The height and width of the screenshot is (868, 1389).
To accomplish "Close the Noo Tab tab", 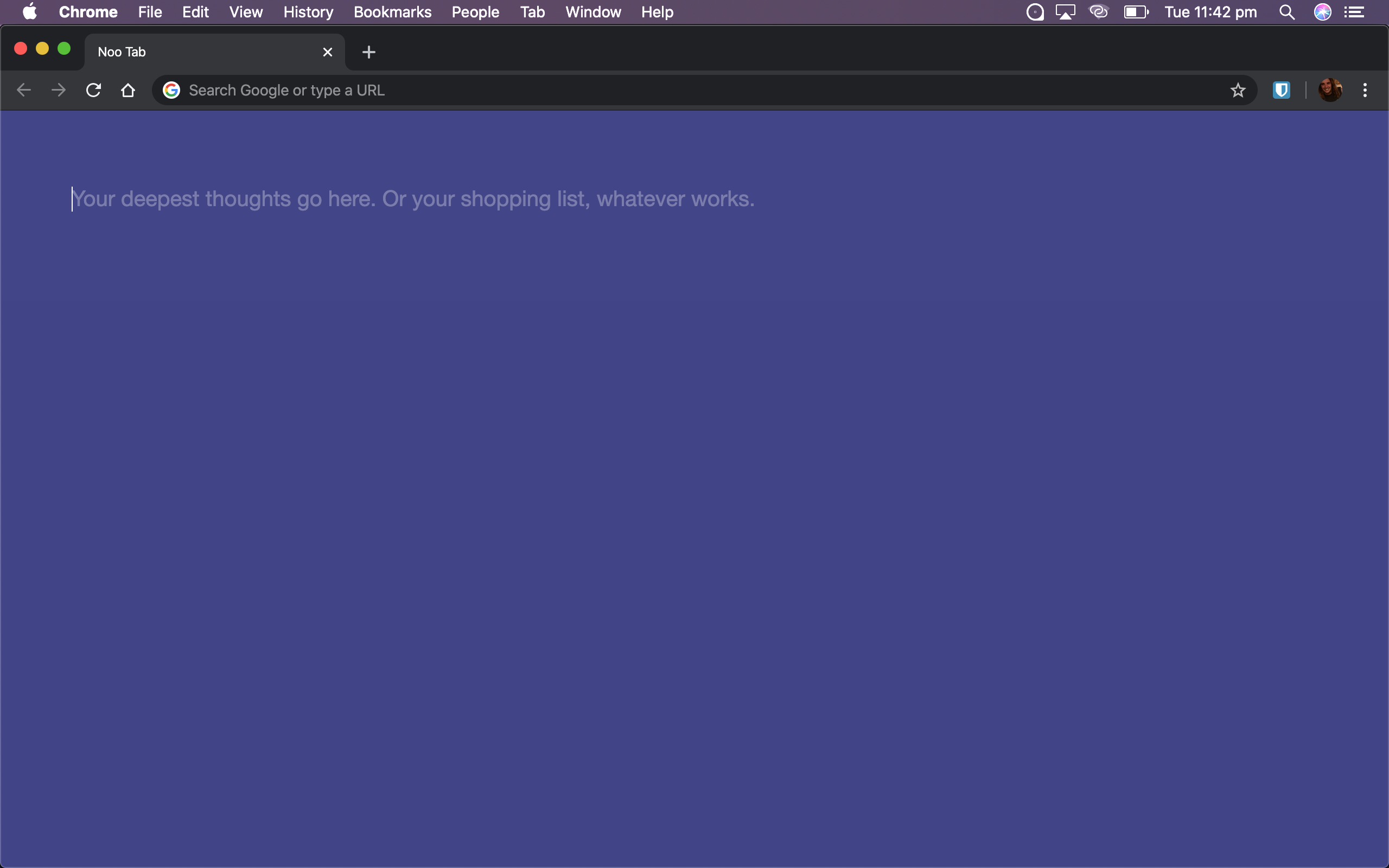I will click(x=328, y=52).
